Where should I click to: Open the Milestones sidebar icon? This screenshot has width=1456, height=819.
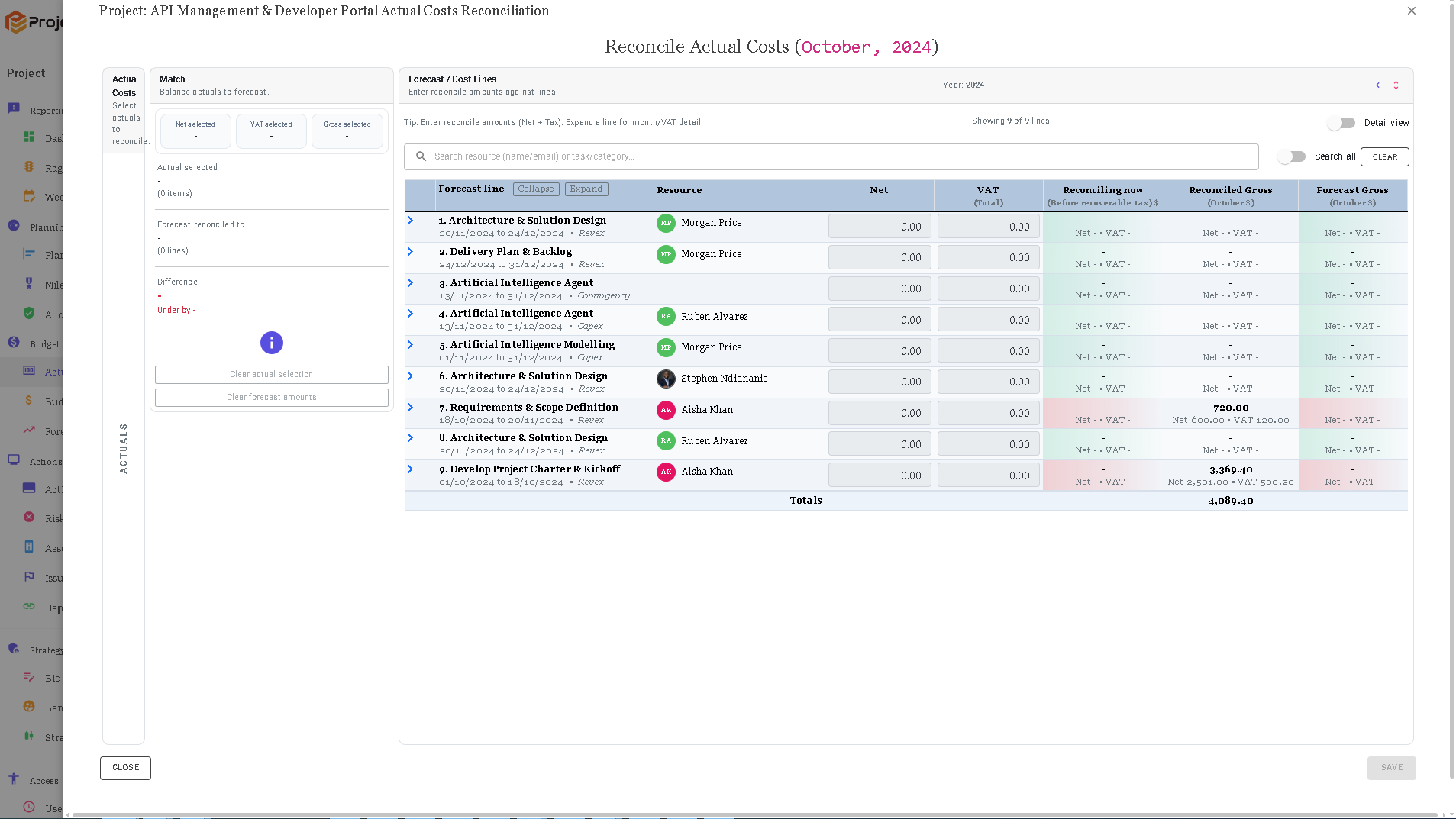point(29,284)
